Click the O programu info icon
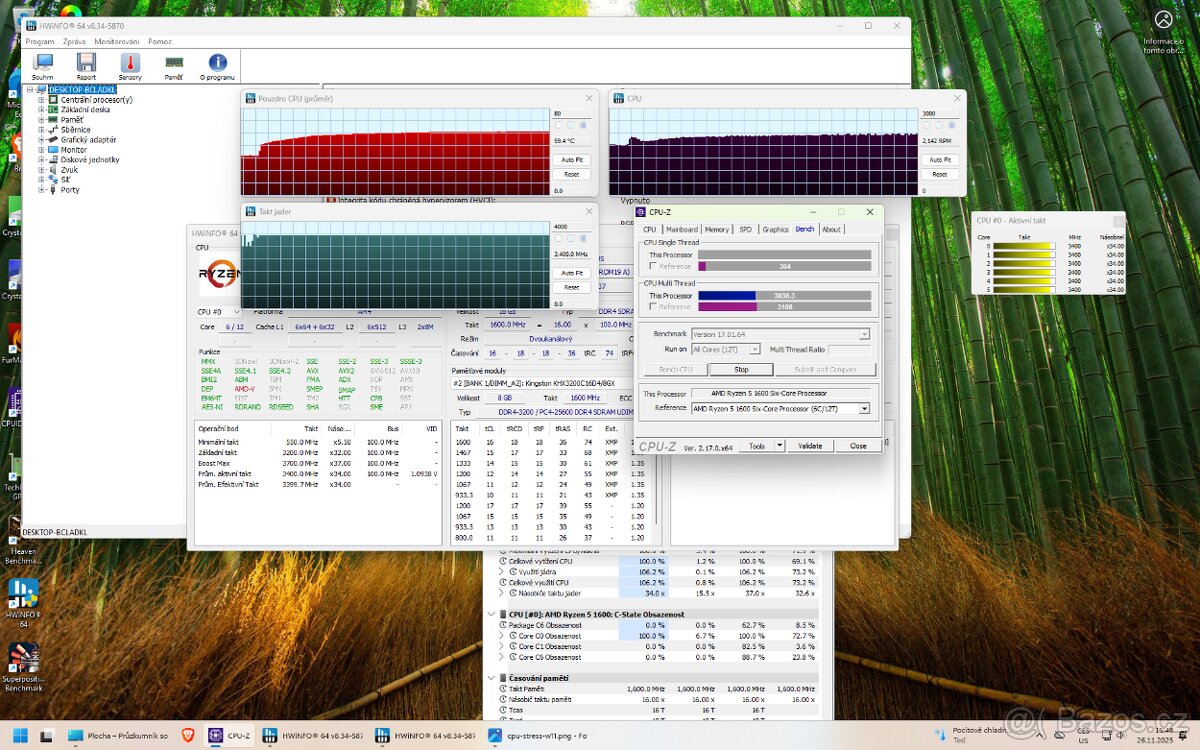 tap(217, 64)
